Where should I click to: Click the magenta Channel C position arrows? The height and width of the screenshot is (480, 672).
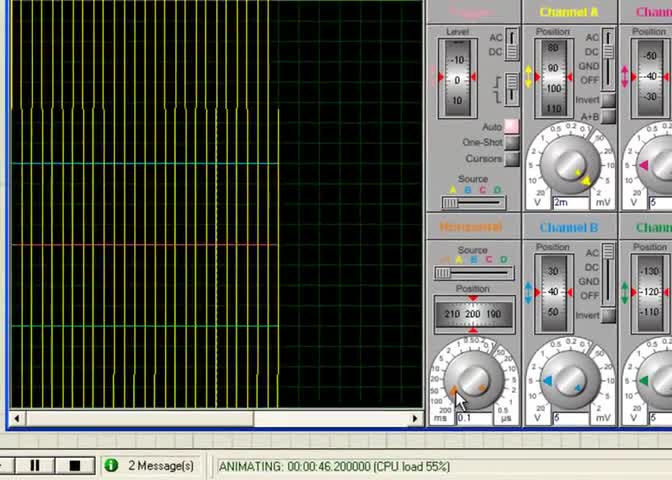coord(624,77)
